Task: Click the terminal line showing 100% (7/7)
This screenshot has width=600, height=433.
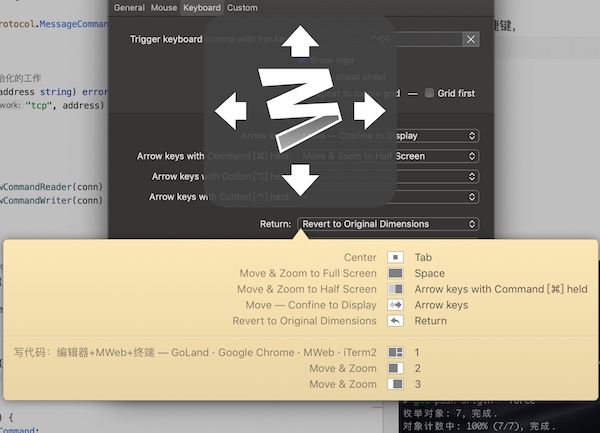Action: (x=478, y=426)
